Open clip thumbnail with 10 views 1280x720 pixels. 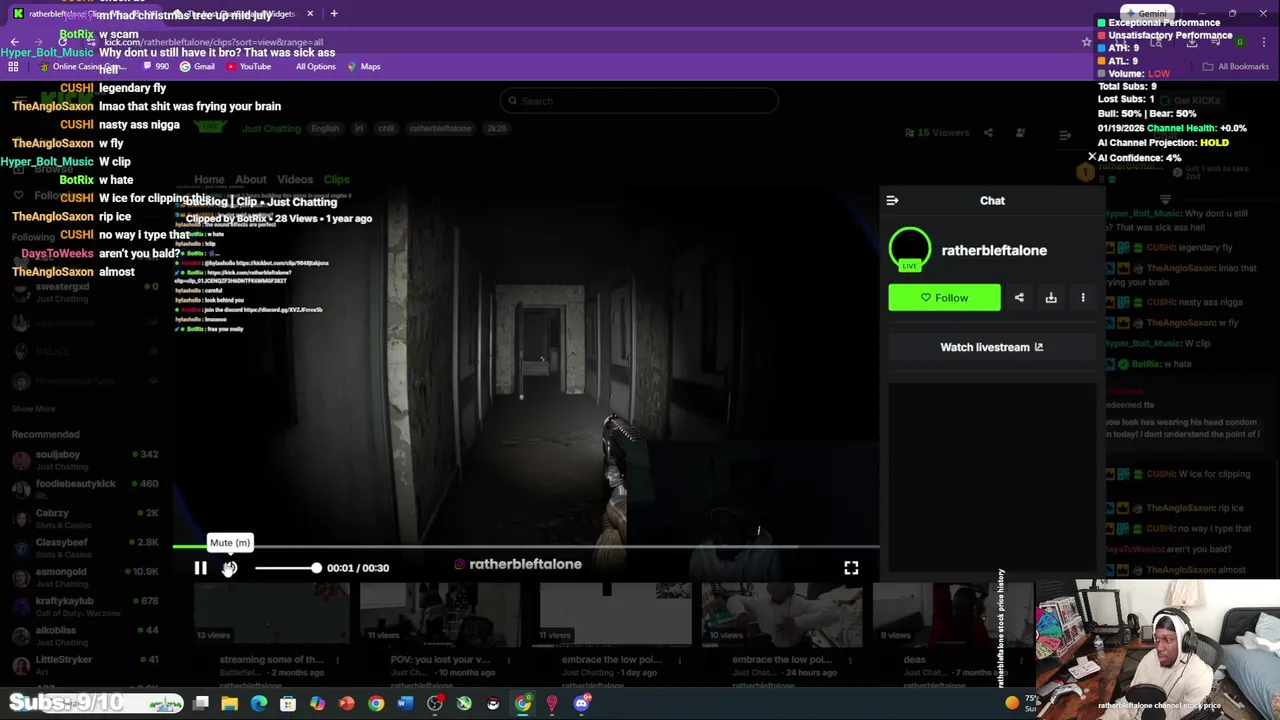781,614
